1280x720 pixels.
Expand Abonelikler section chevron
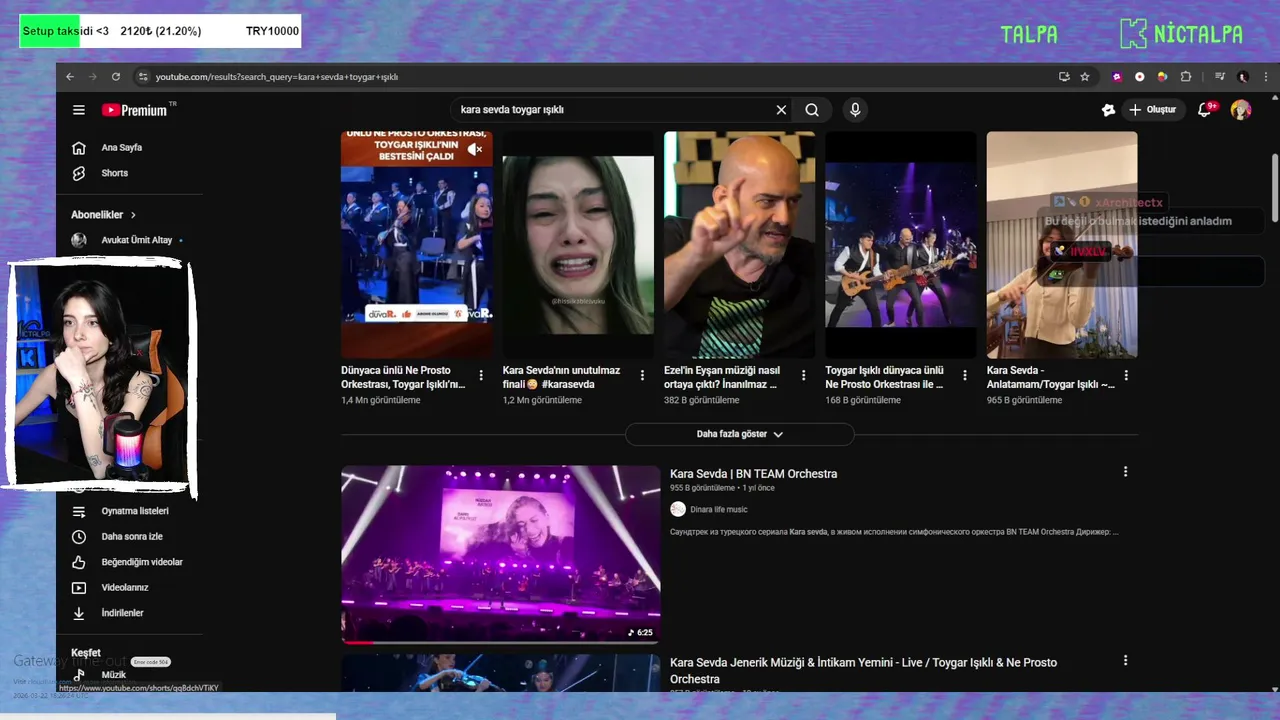[133, 215]
